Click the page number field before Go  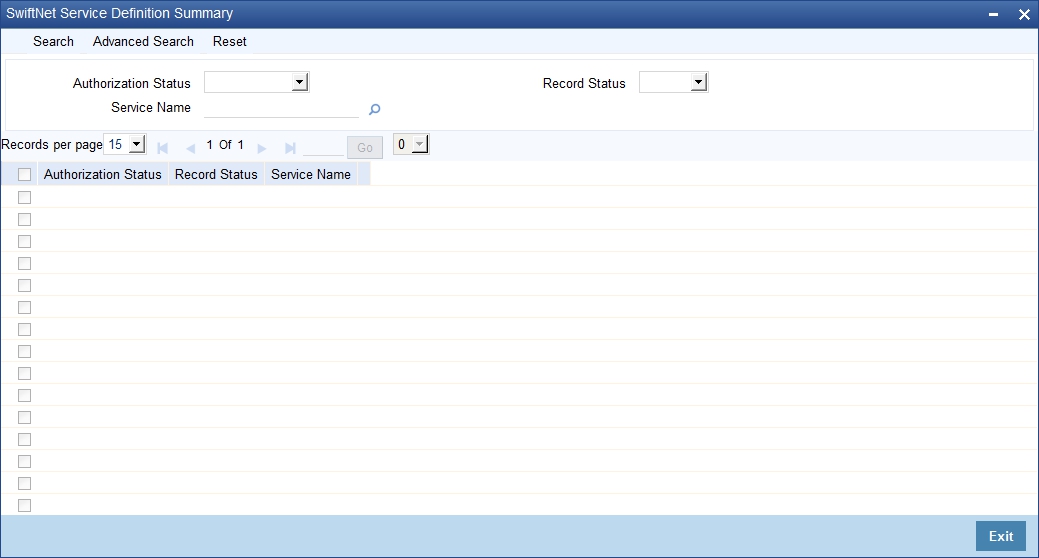323,147
